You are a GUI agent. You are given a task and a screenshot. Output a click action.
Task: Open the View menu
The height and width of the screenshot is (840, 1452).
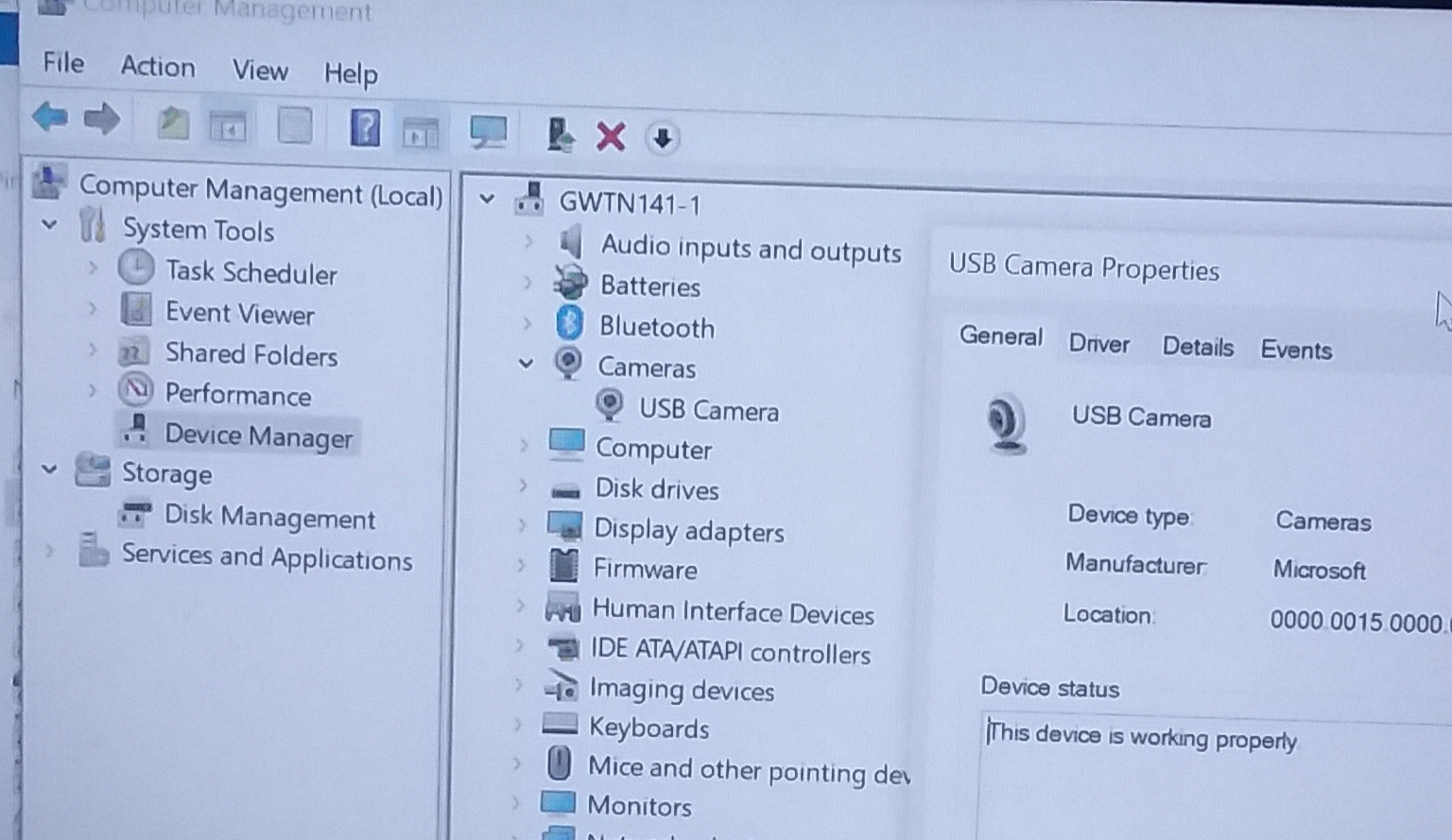pos(260,70)
